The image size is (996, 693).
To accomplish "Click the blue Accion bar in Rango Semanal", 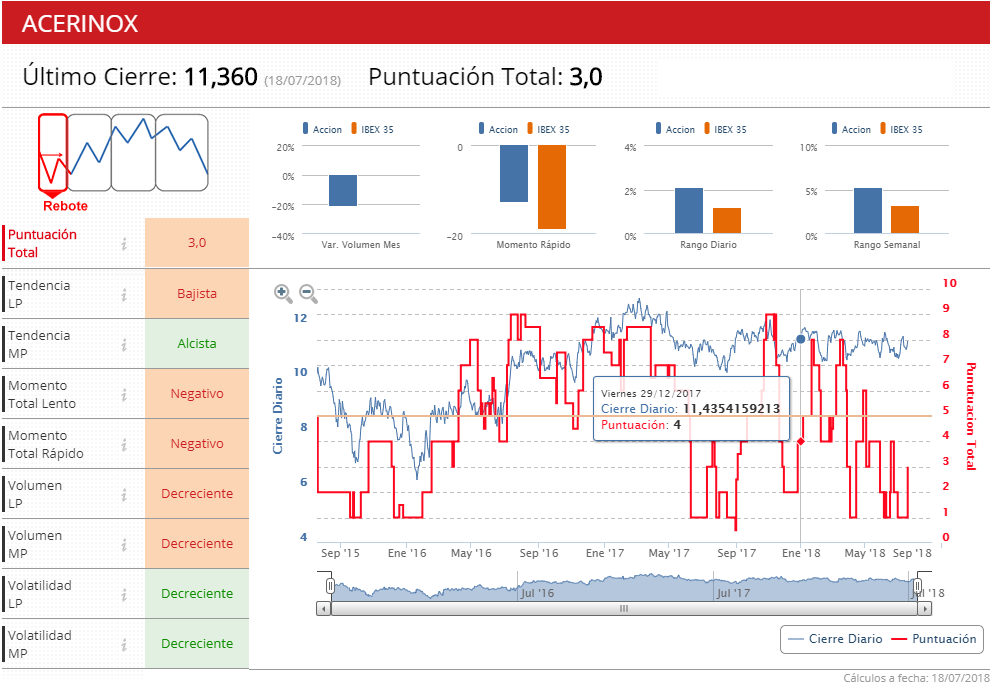I will [x=868, y=211].
